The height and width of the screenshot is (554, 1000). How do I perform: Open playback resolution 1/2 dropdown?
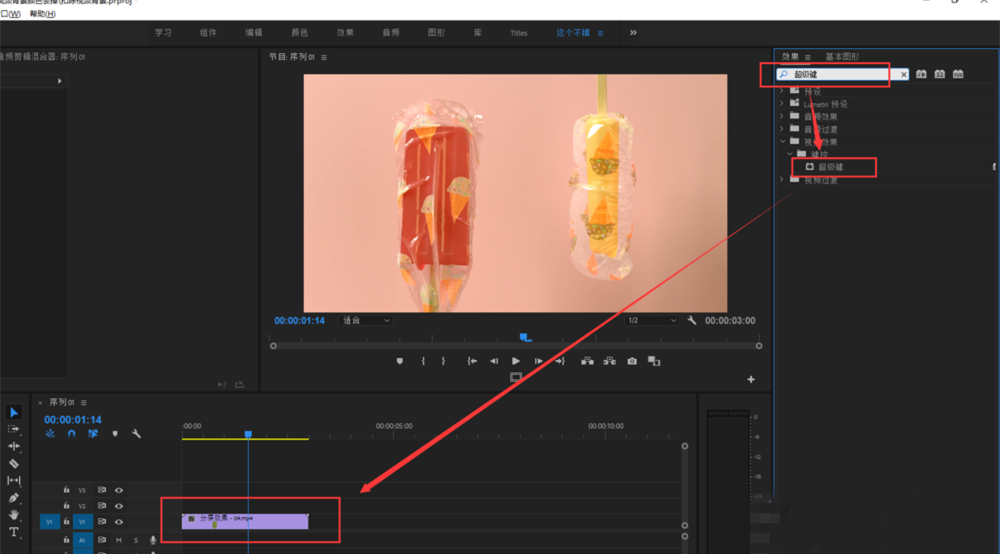(651, 320)
